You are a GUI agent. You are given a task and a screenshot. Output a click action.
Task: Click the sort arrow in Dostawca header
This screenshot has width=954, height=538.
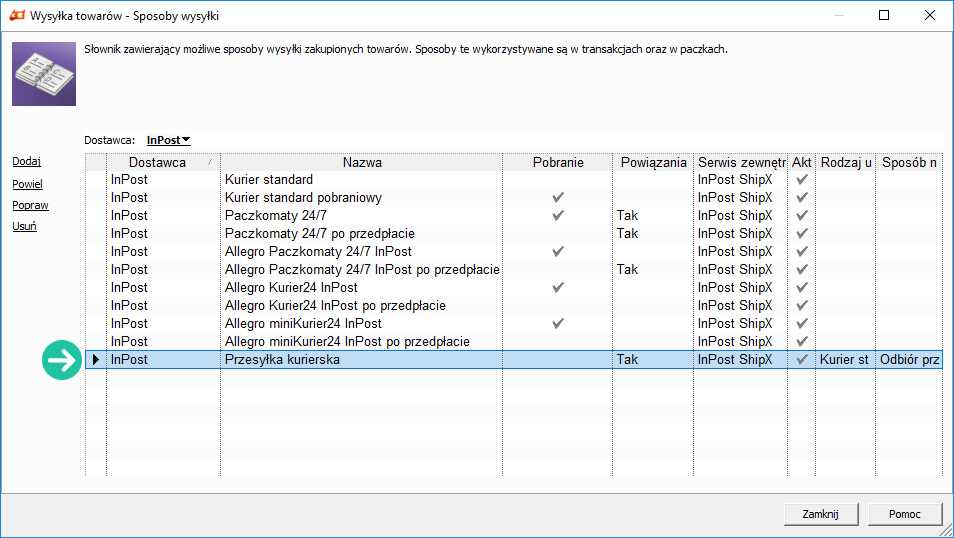(210, 162)
